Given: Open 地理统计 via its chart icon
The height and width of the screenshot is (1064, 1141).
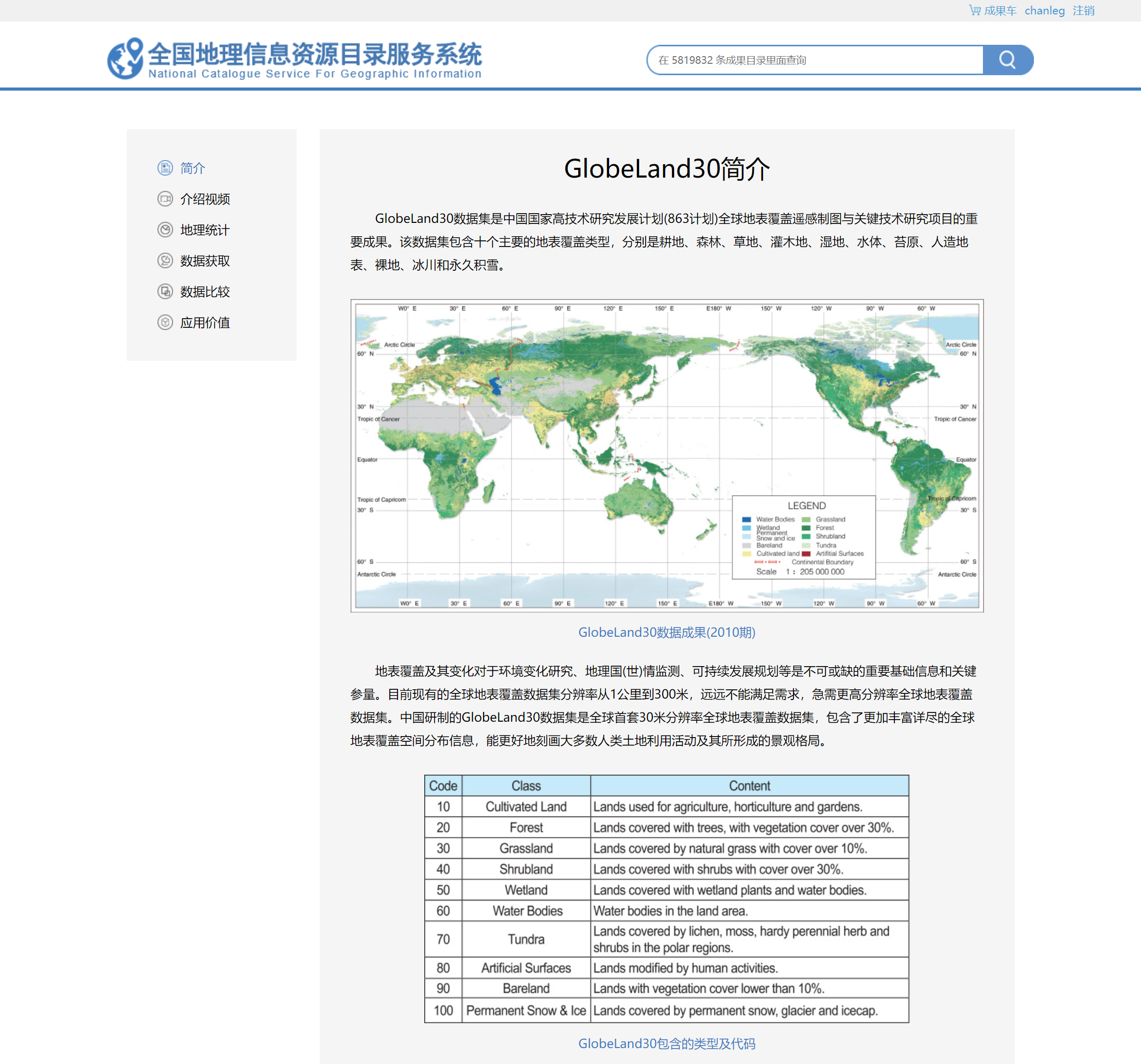Looking at the screenshot, I should tap(165, 230).
